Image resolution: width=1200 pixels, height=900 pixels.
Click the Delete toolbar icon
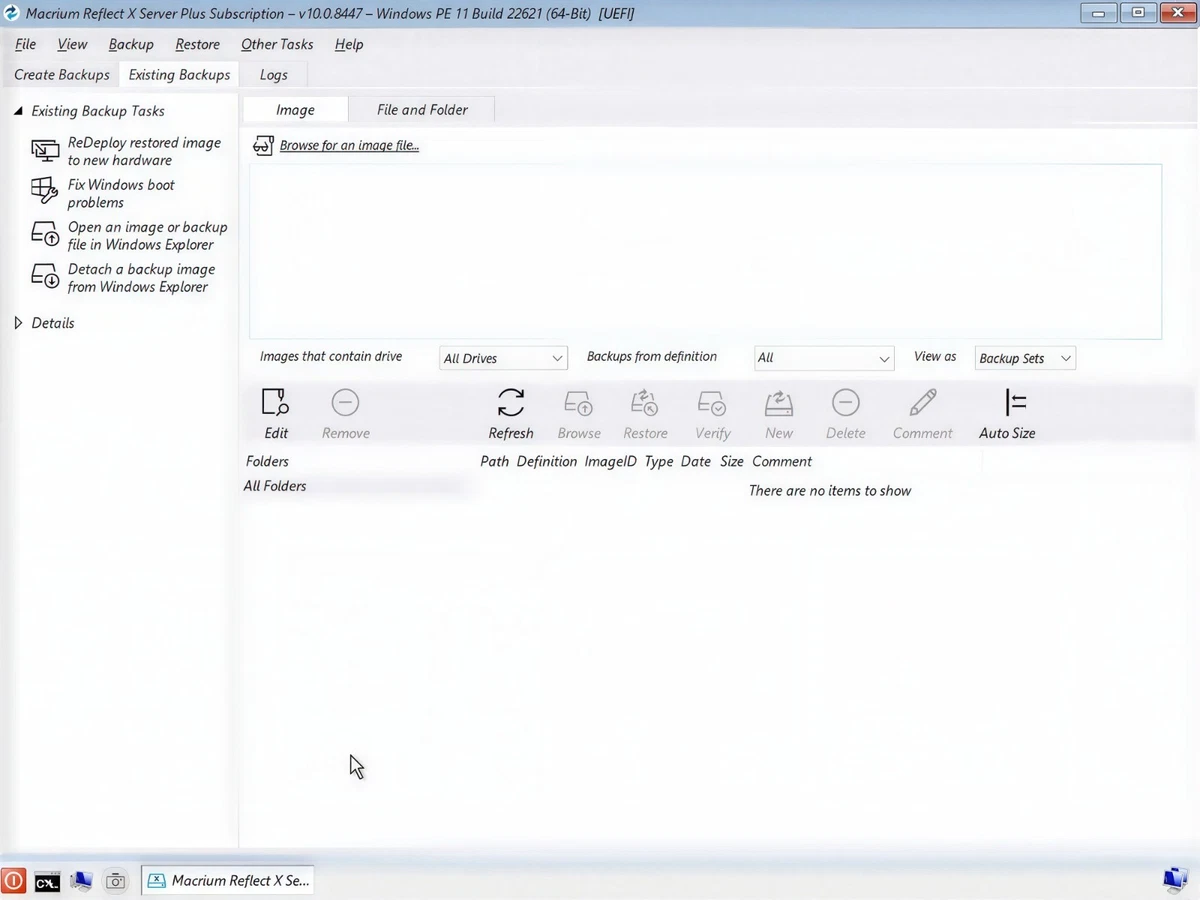(846, 403)
